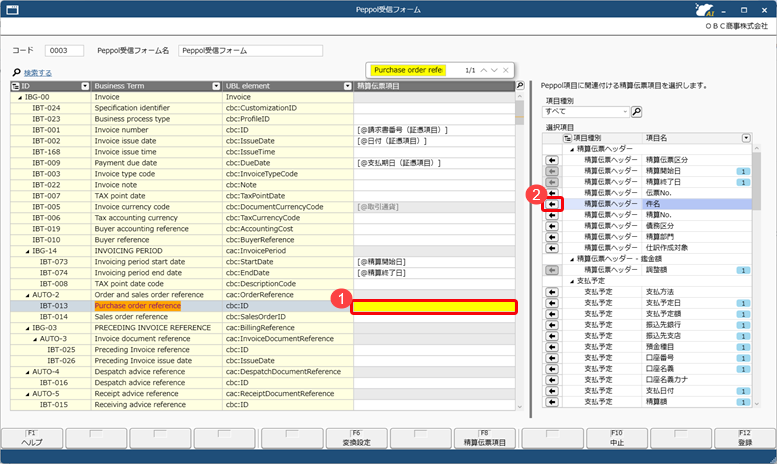This screenshot has height=464, width=777.
Task: Select the 'Buyer accounting reference' row
Action: point(263,229)
